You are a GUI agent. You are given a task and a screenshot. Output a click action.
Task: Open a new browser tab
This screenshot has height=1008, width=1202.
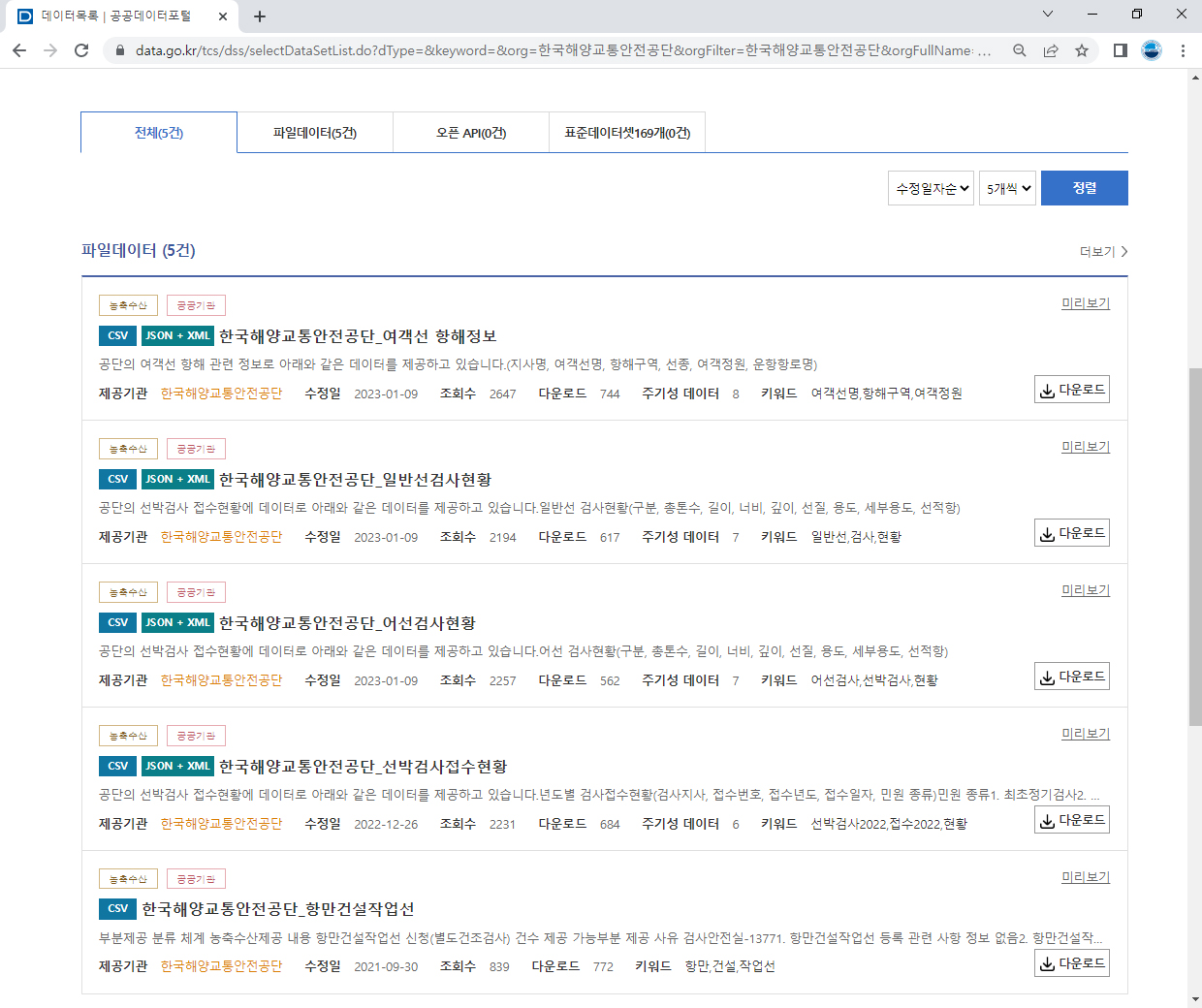pyautogui.click(x=260, y=16)
